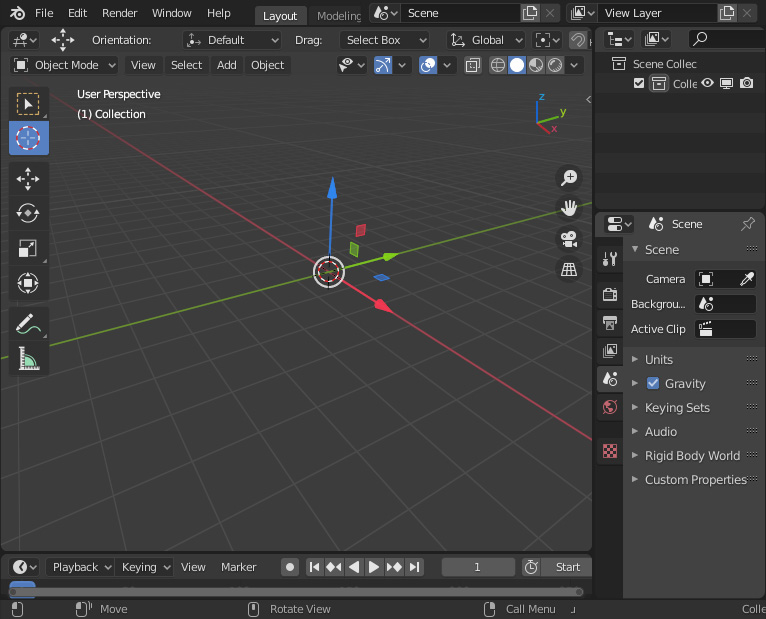This screenshot has width=766, height=619.
Task: Toggle auto keying record button
Action: [x=290, y=567]
